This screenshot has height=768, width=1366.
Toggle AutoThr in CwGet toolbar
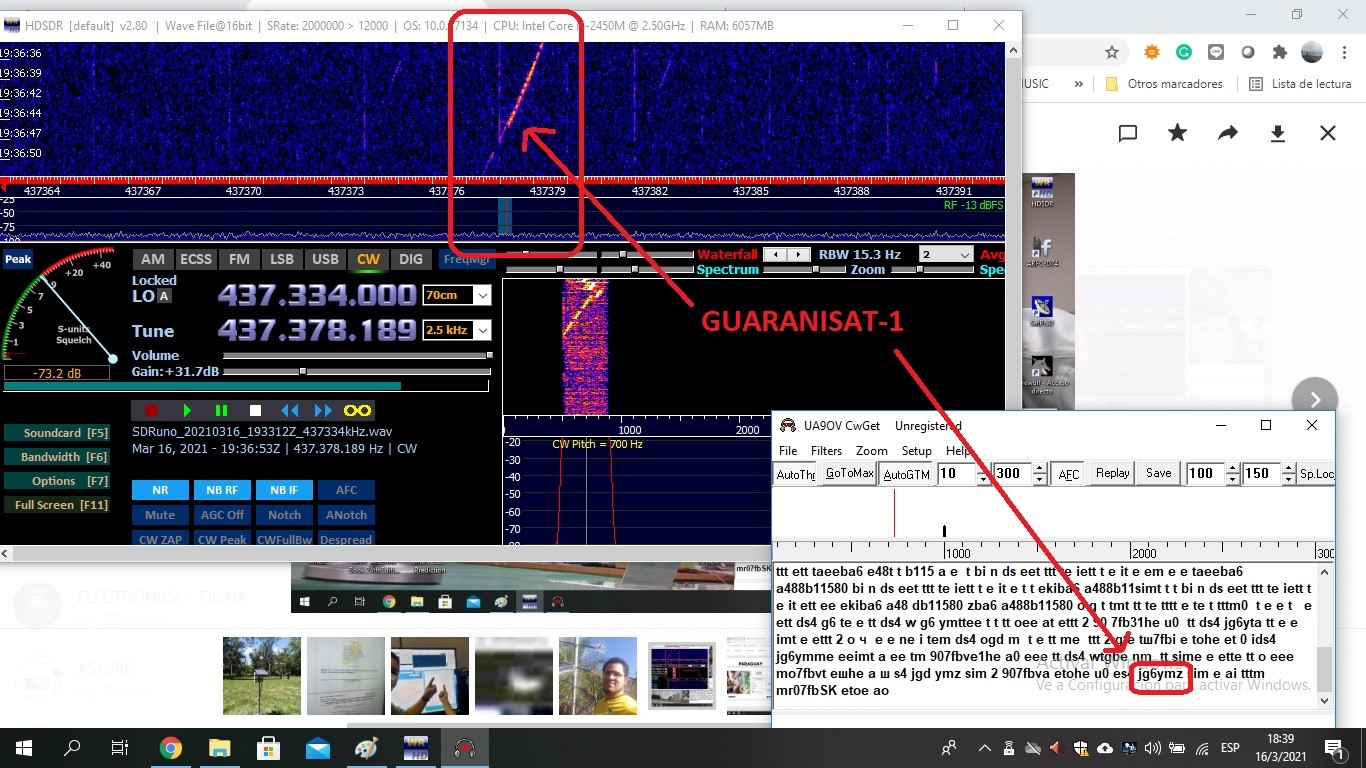[x=796, y=474]
